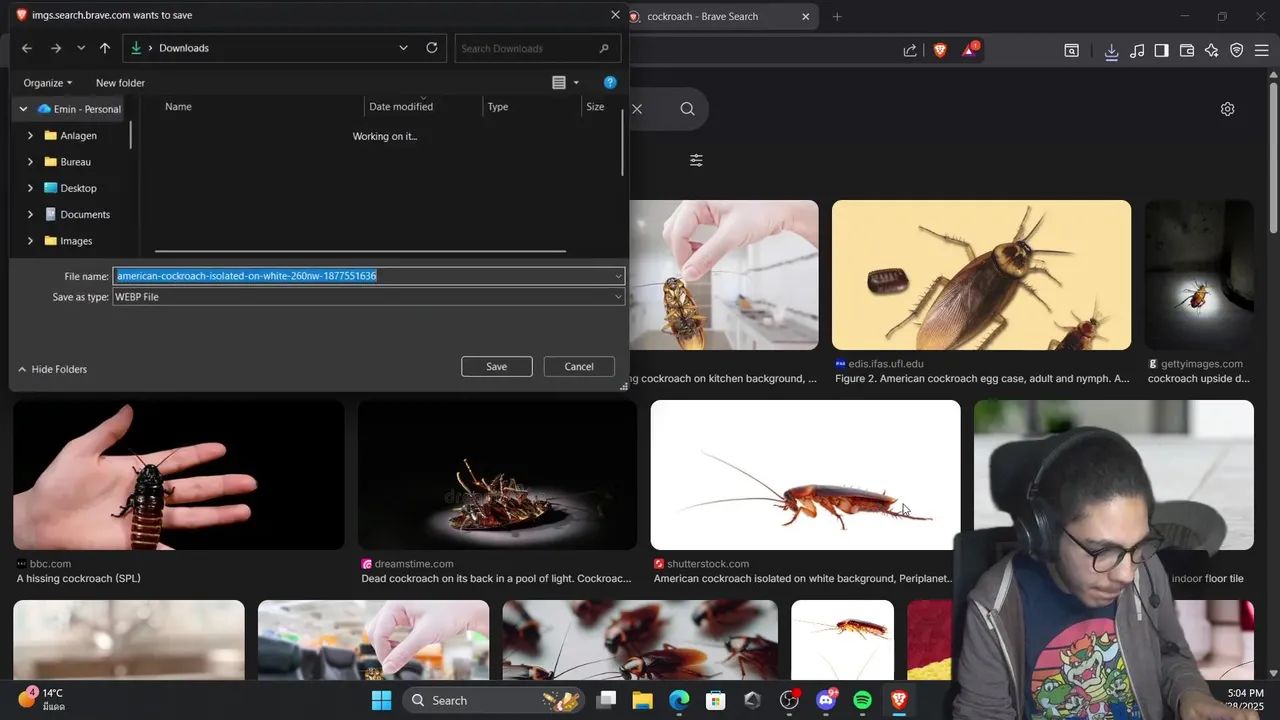Image resolution: width=1280 pixels, height=720 pixels.
Task: Open Leo AI sparkle icon
Action: click(x=1212, y=50)
